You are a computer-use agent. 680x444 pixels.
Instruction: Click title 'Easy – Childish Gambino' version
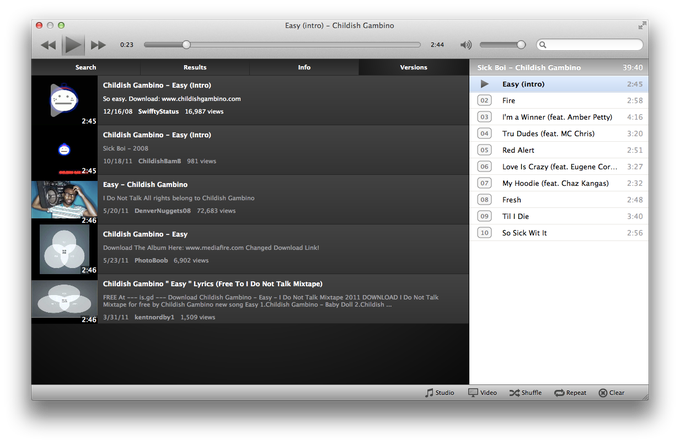pyautogui.click(x=145, y=185)
